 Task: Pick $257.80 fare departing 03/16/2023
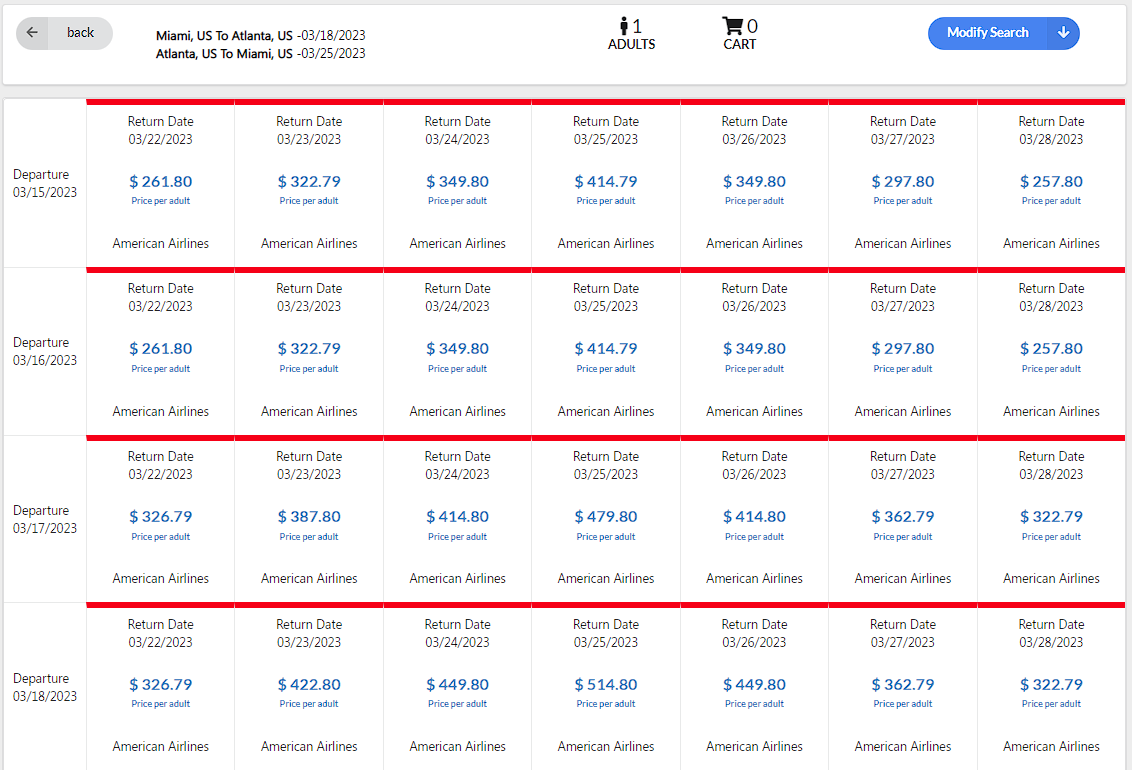[x=1051, y=349]
